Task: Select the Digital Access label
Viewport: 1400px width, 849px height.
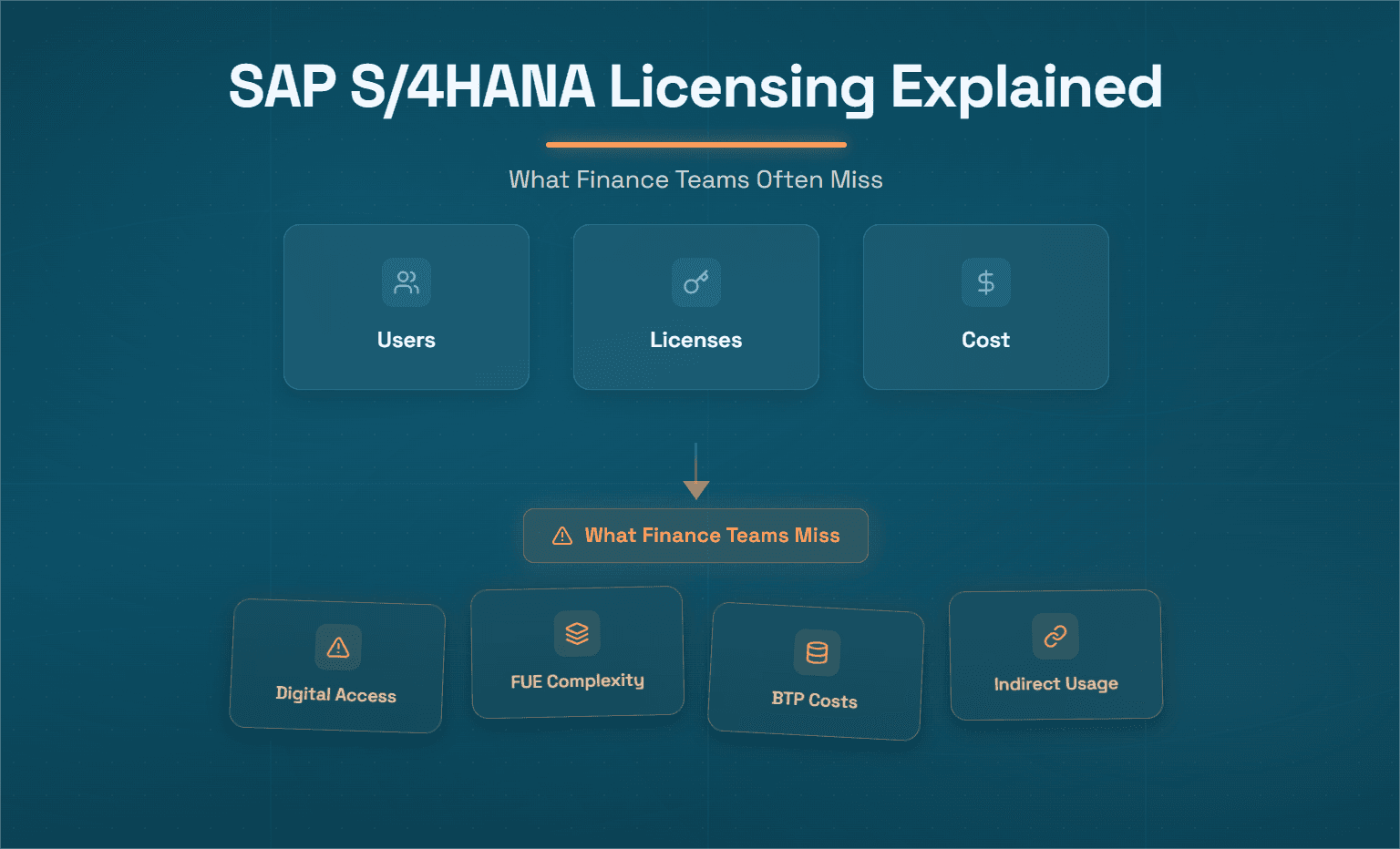Action: pyautogui.click(x=336, y=694)
